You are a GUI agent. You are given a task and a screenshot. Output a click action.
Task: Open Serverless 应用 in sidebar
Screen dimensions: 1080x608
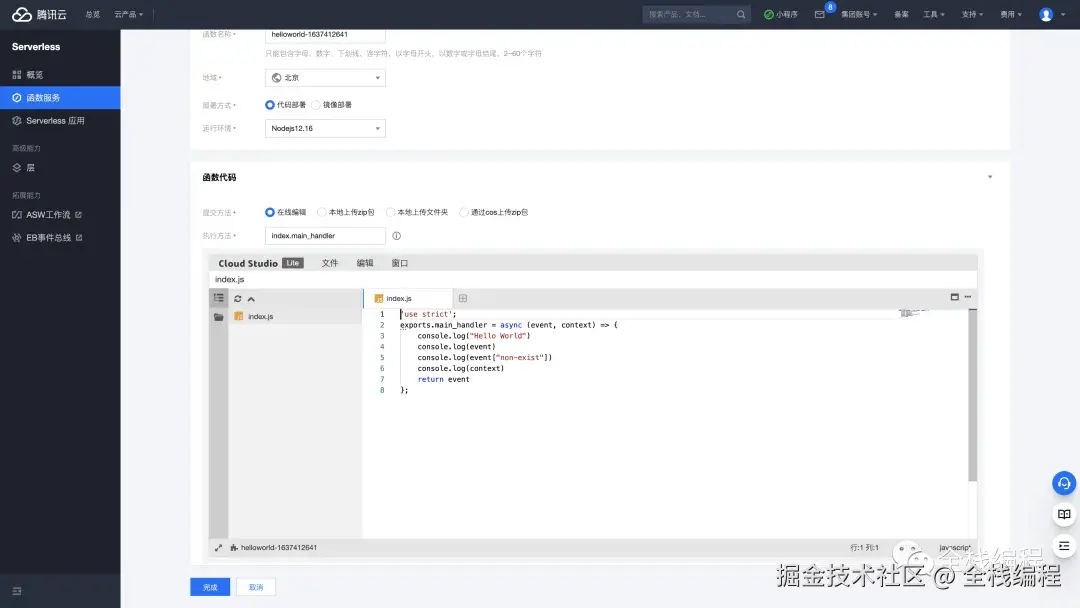tap(60, 121)
